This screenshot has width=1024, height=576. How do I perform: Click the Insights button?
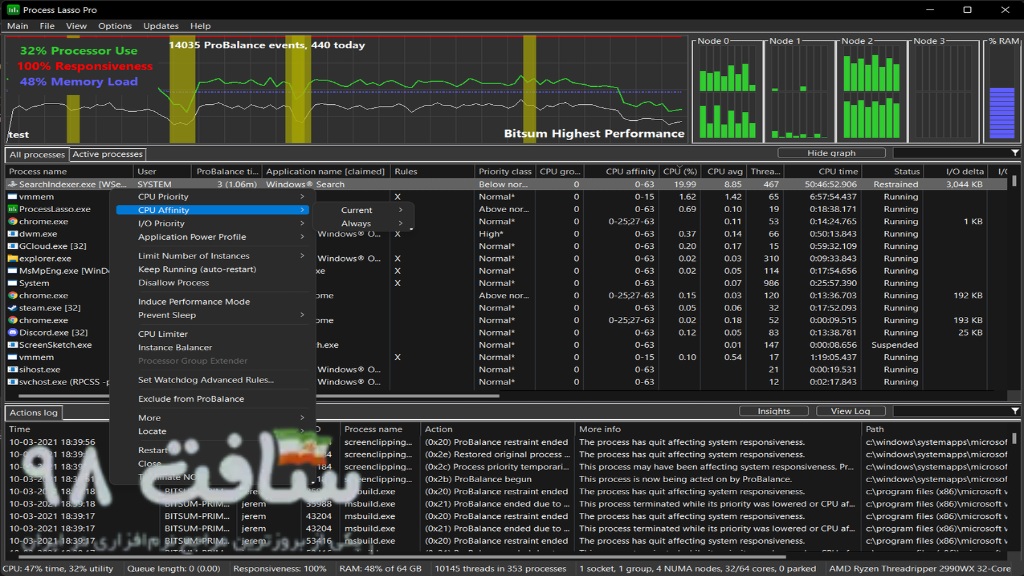[x=774, y=411]
